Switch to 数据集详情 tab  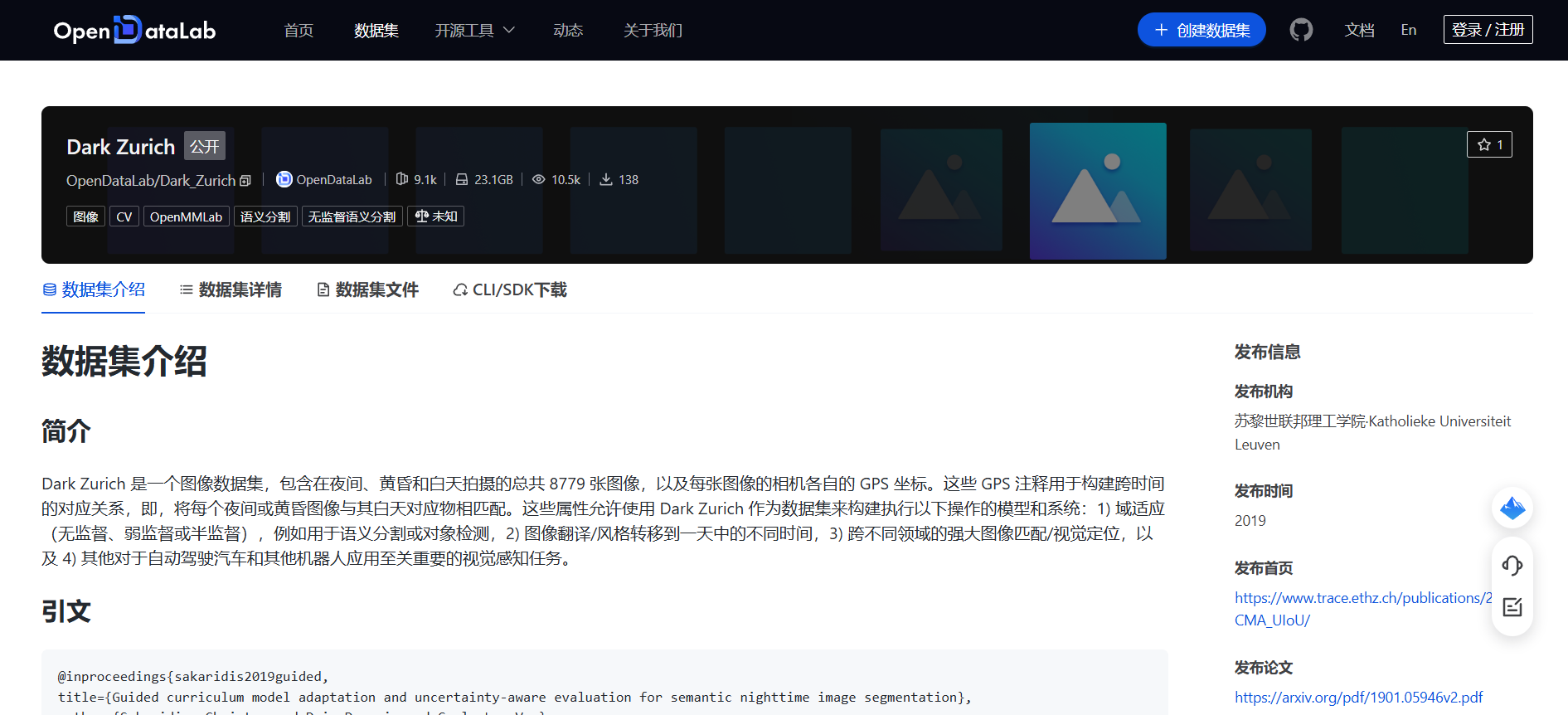point(231,289)
